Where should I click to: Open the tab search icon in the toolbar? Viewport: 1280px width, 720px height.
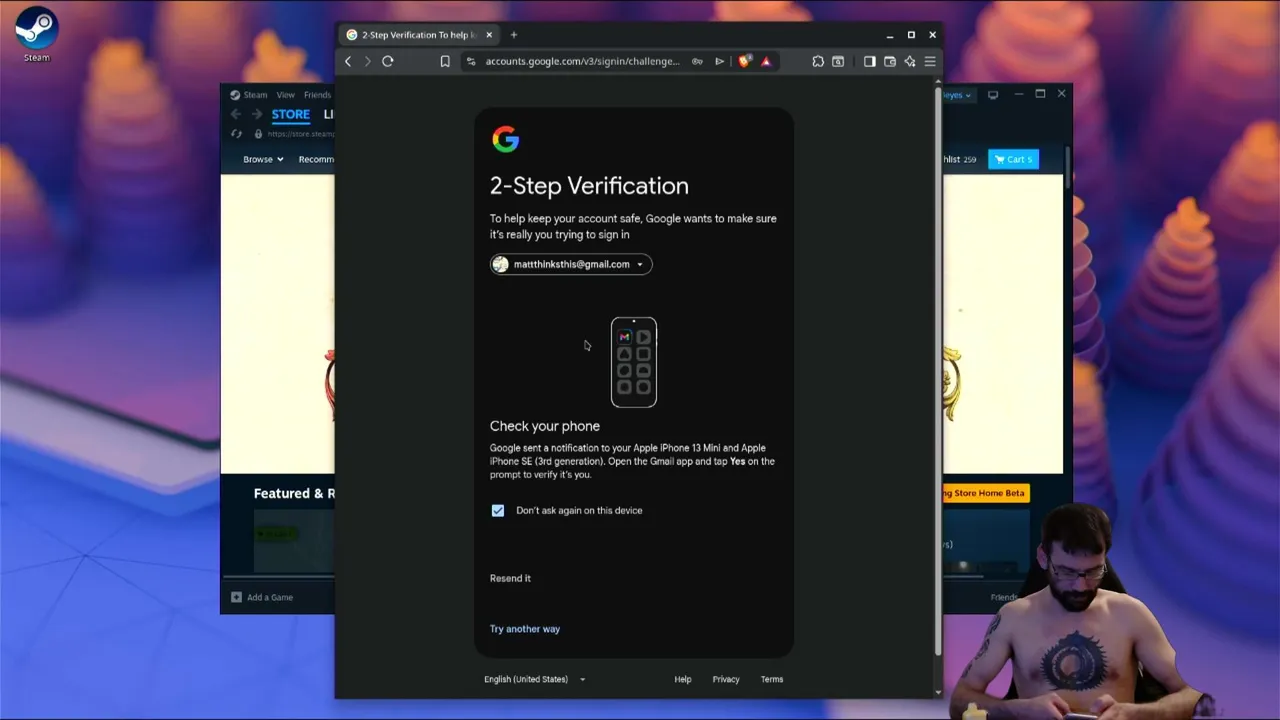coord(838,61)
